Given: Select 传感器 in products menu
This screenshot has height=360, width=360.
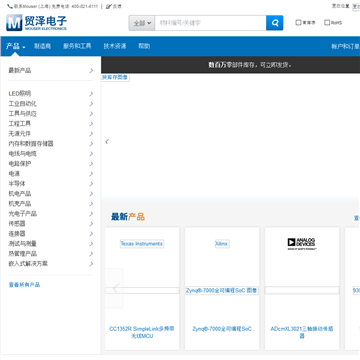Looking at the screenshot, I should tap(17, 224).
